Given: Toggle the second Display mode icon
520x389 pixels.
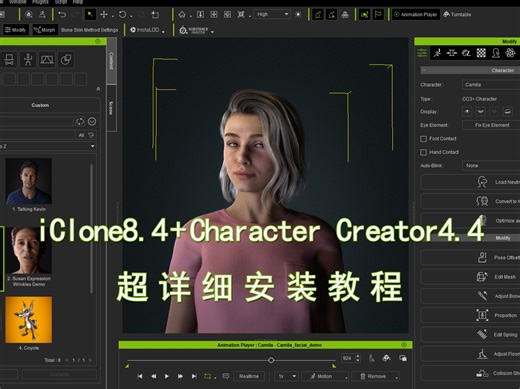Looking at the screenshot, I should [480, 112].
